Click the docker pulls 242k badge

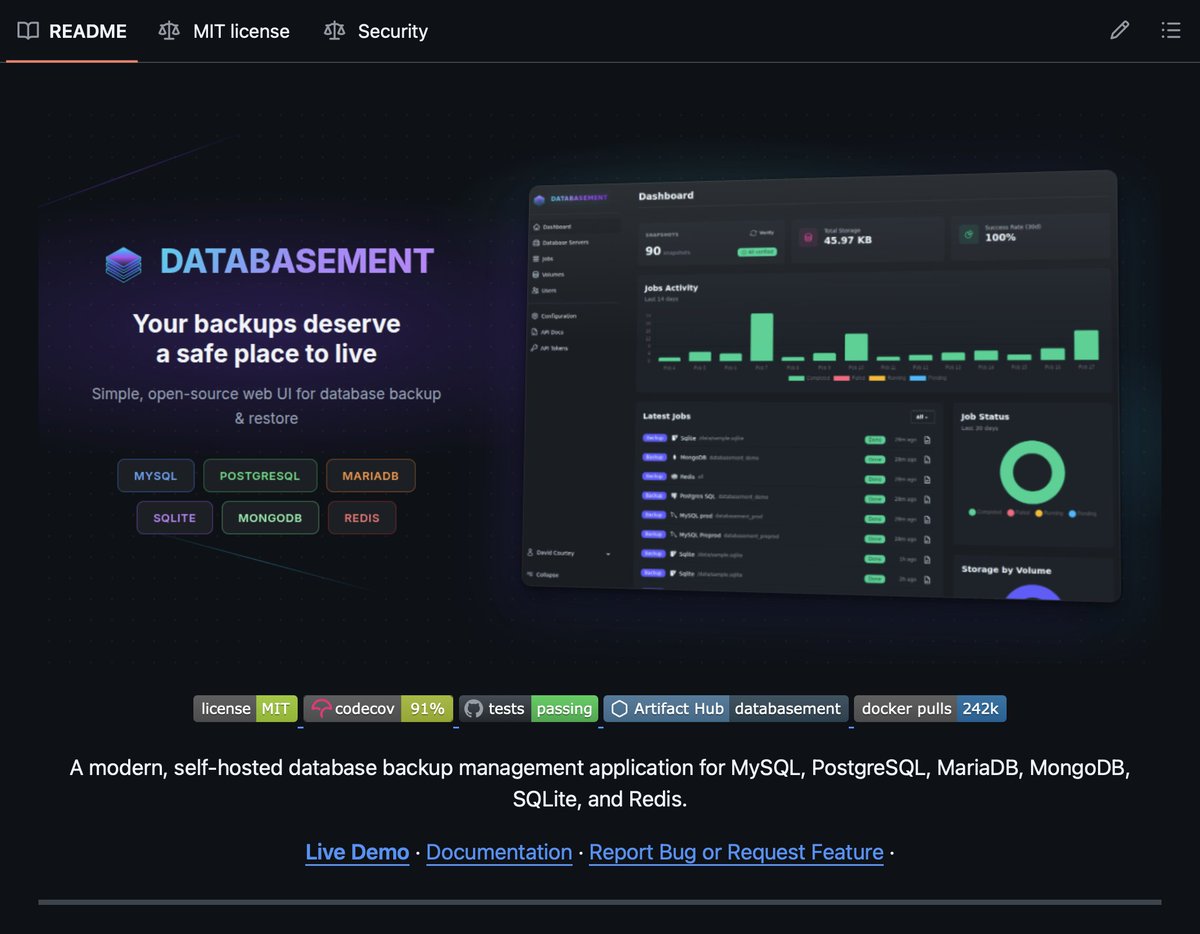point(930,709)
